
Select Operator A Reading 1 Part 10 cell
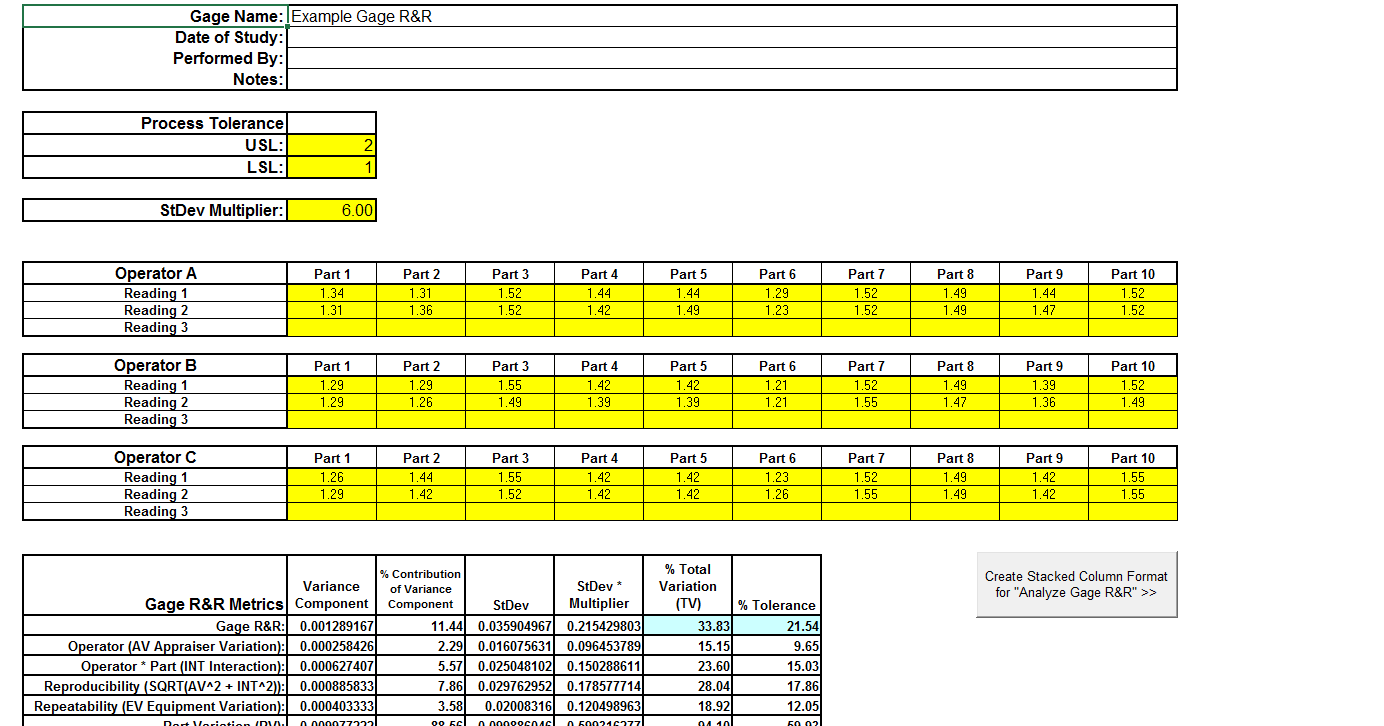1133,293
